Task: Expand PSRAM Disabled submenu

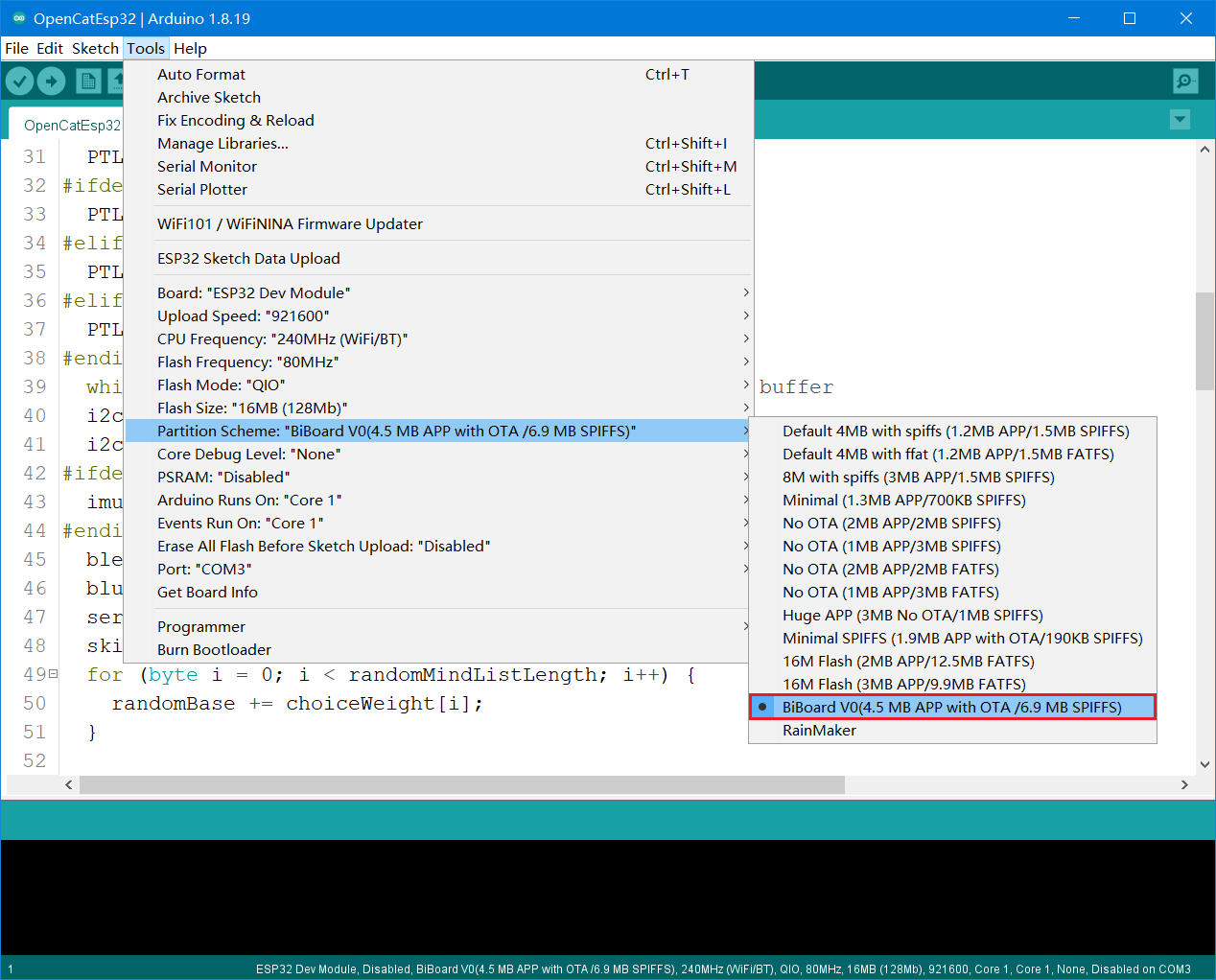Action: click(x=438, y=477)
